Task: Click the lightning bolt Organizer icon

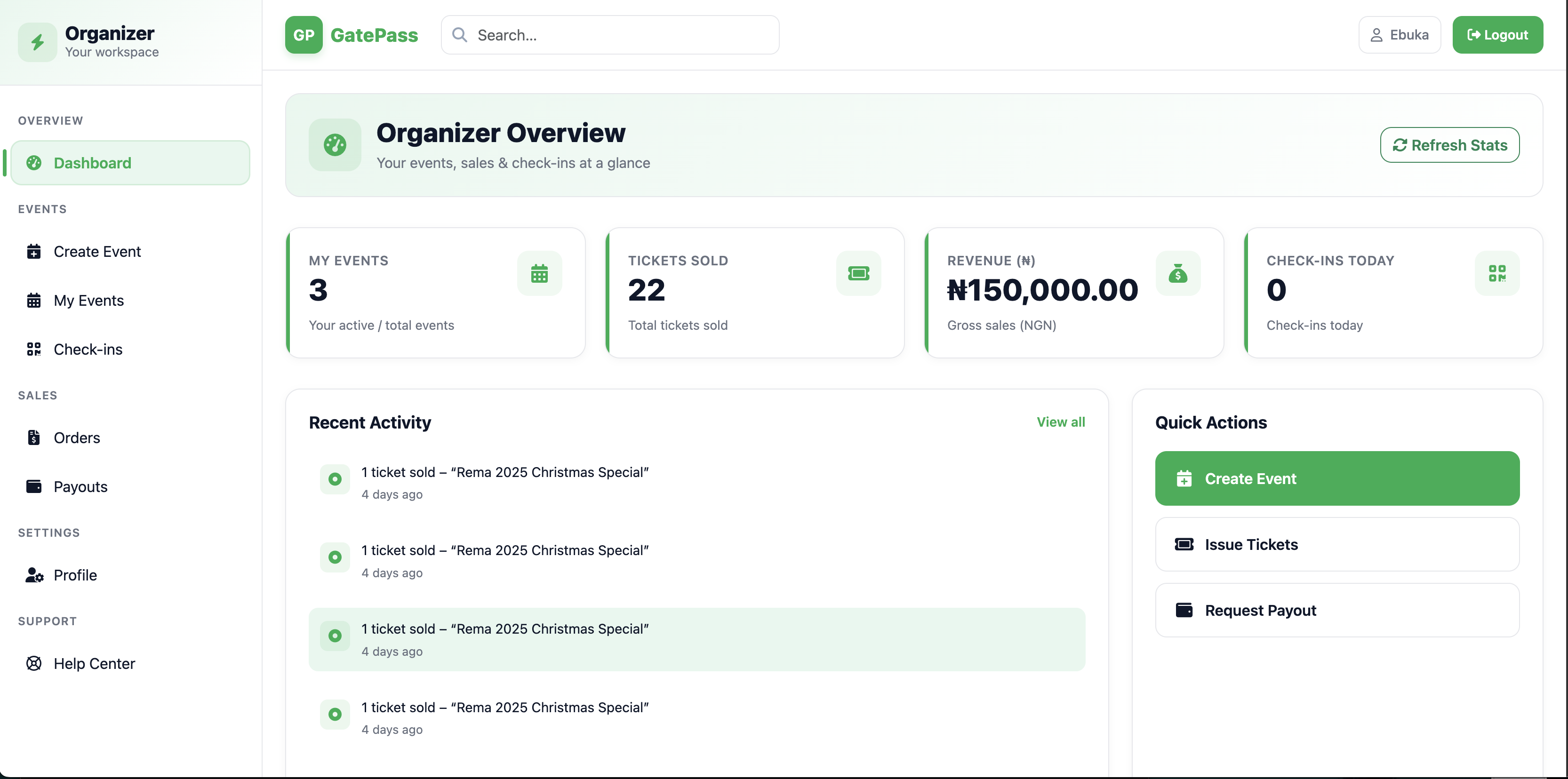Action: [x=37, y=42]
